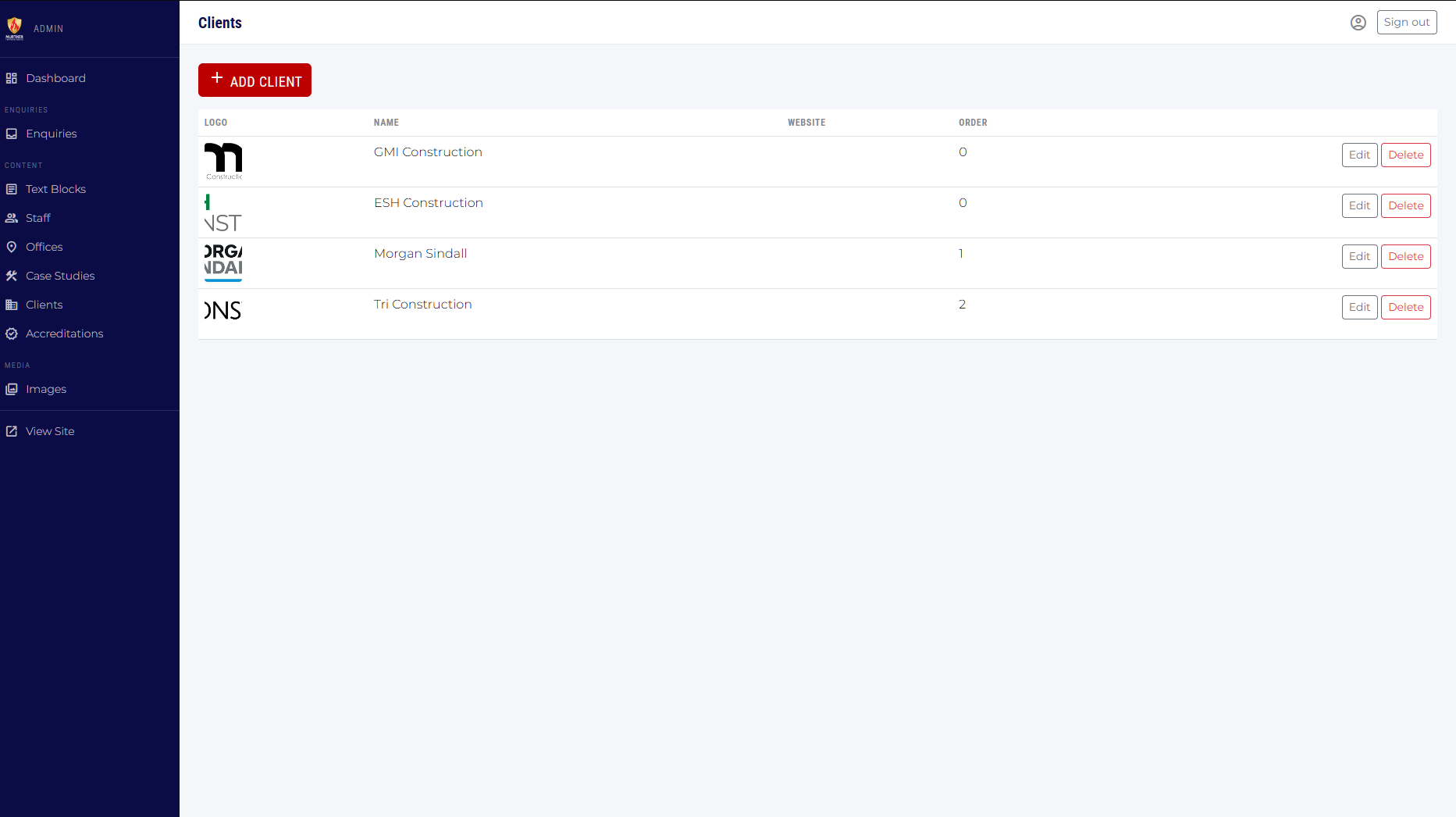Open View Site external link icon
Viewport: 1456px width, 817px height.
12,430
